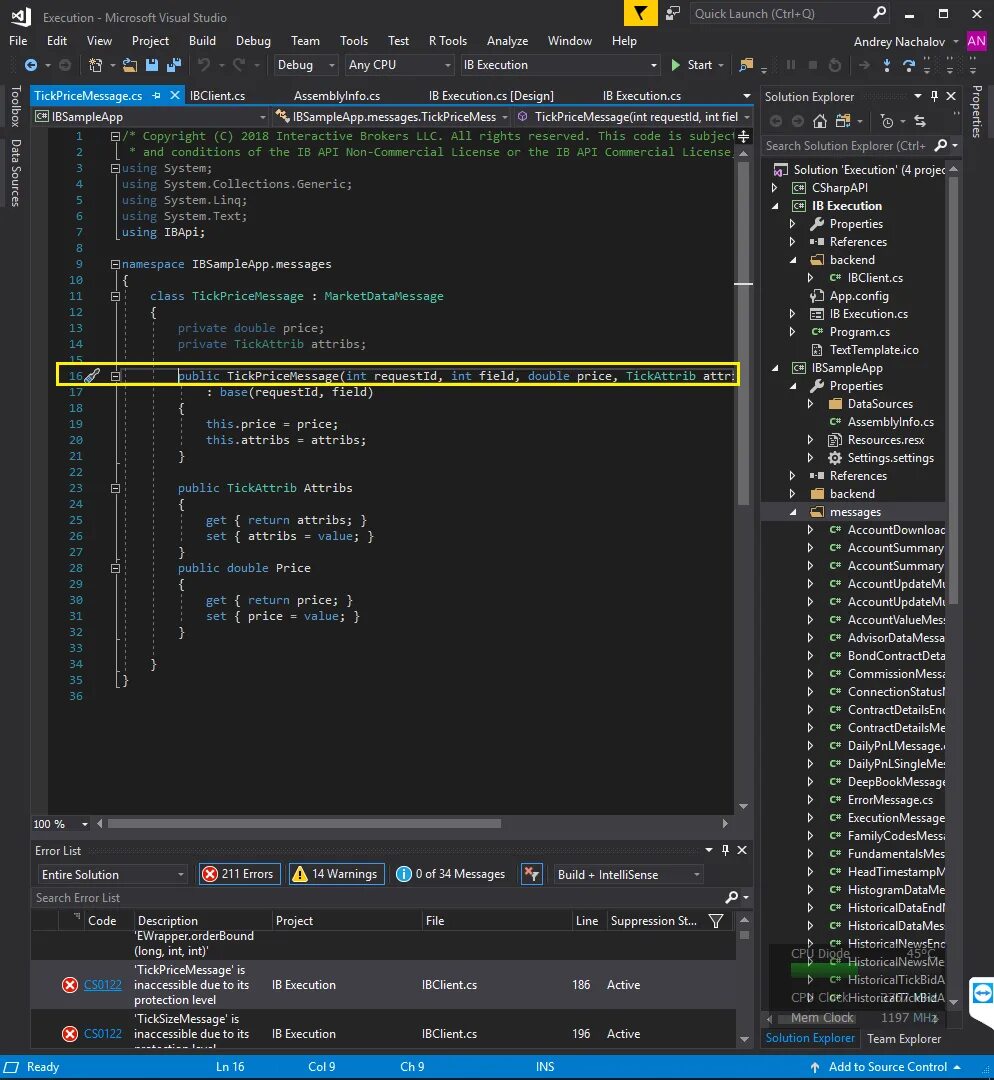Click the Navigate Backward arrow icon

pos(30,65)
